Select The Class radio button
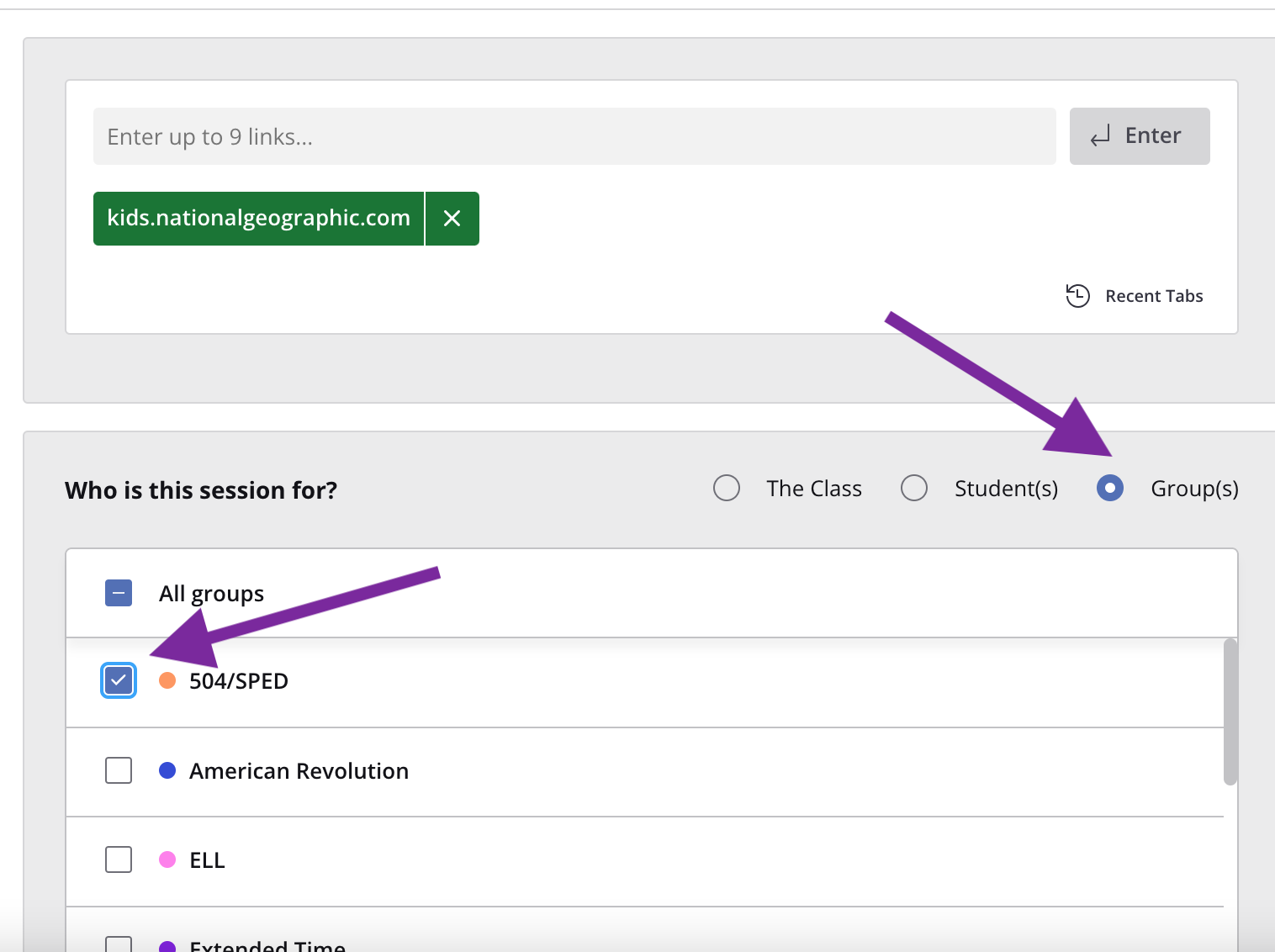 click(x=726, y=488)
